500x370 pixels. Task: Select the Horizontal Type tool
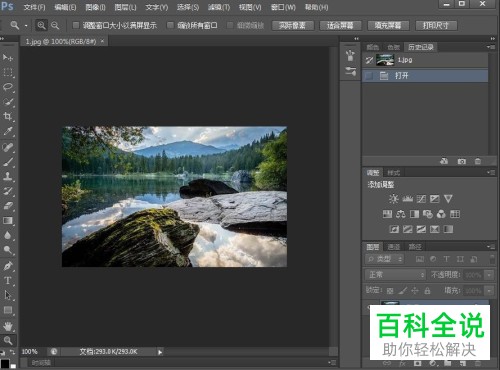click(7, 280)
